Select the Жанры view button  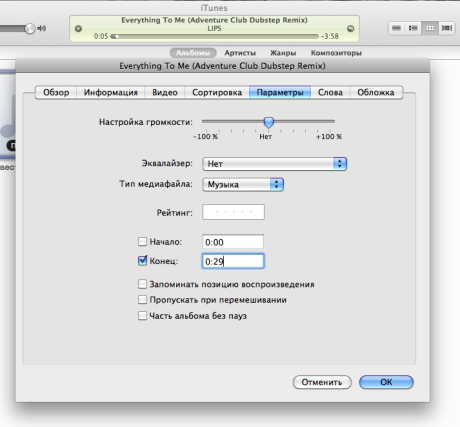(283, 53)
